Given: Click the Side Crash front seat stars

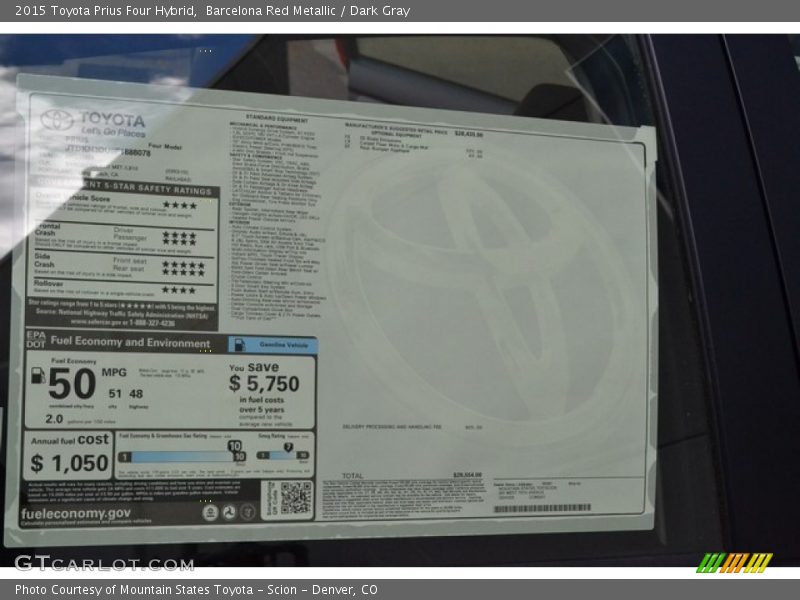Looking at the screenshot, I should [183, 265].
